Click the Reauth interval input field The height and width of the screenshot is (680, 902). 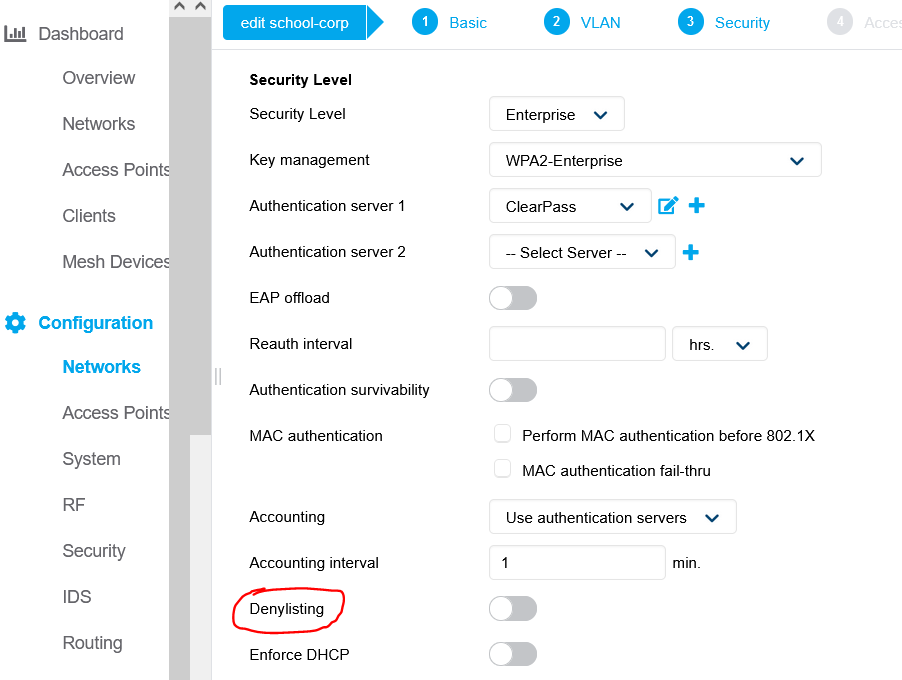point(577,344)
